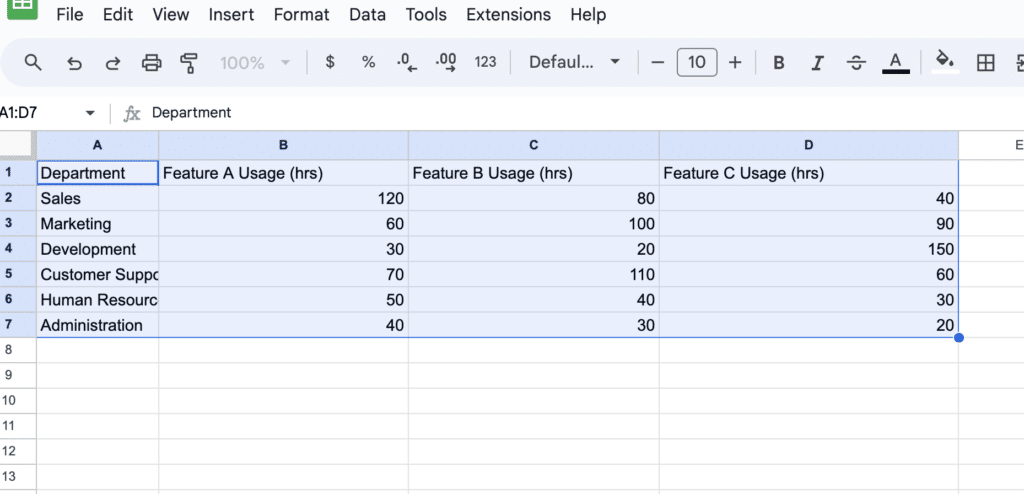Click the Sales cell
Image resolution: width=1024 pixels, height=494 pixels.
[x=97, y=198]
